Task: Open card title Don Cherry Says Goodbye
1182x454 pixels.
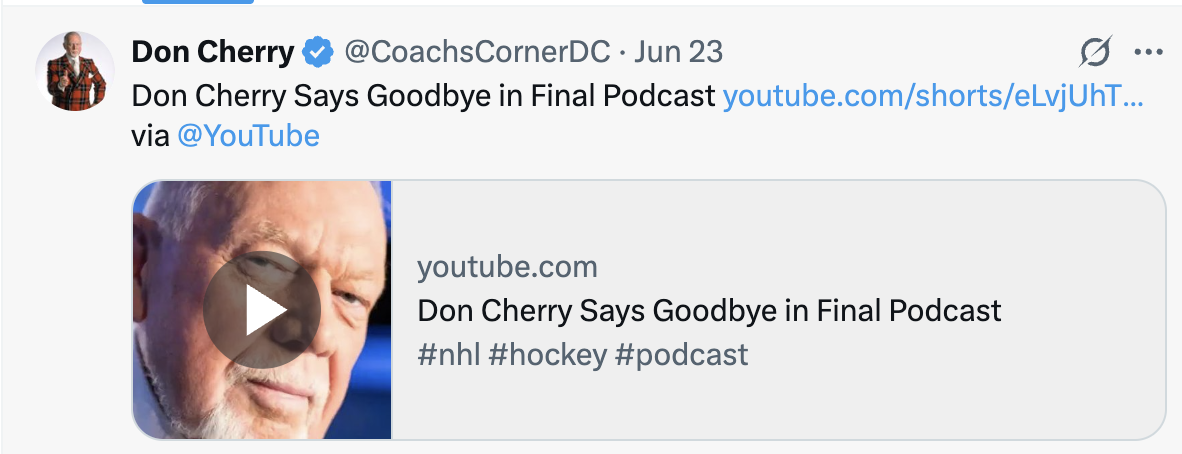Action: point(709,310)
